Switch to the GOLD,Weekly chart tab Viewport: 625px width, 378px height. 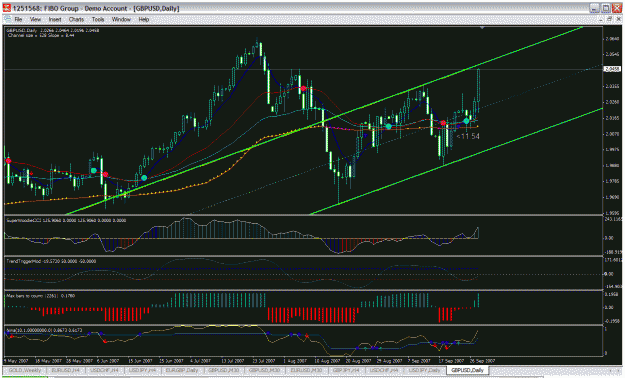coord(25,370)
